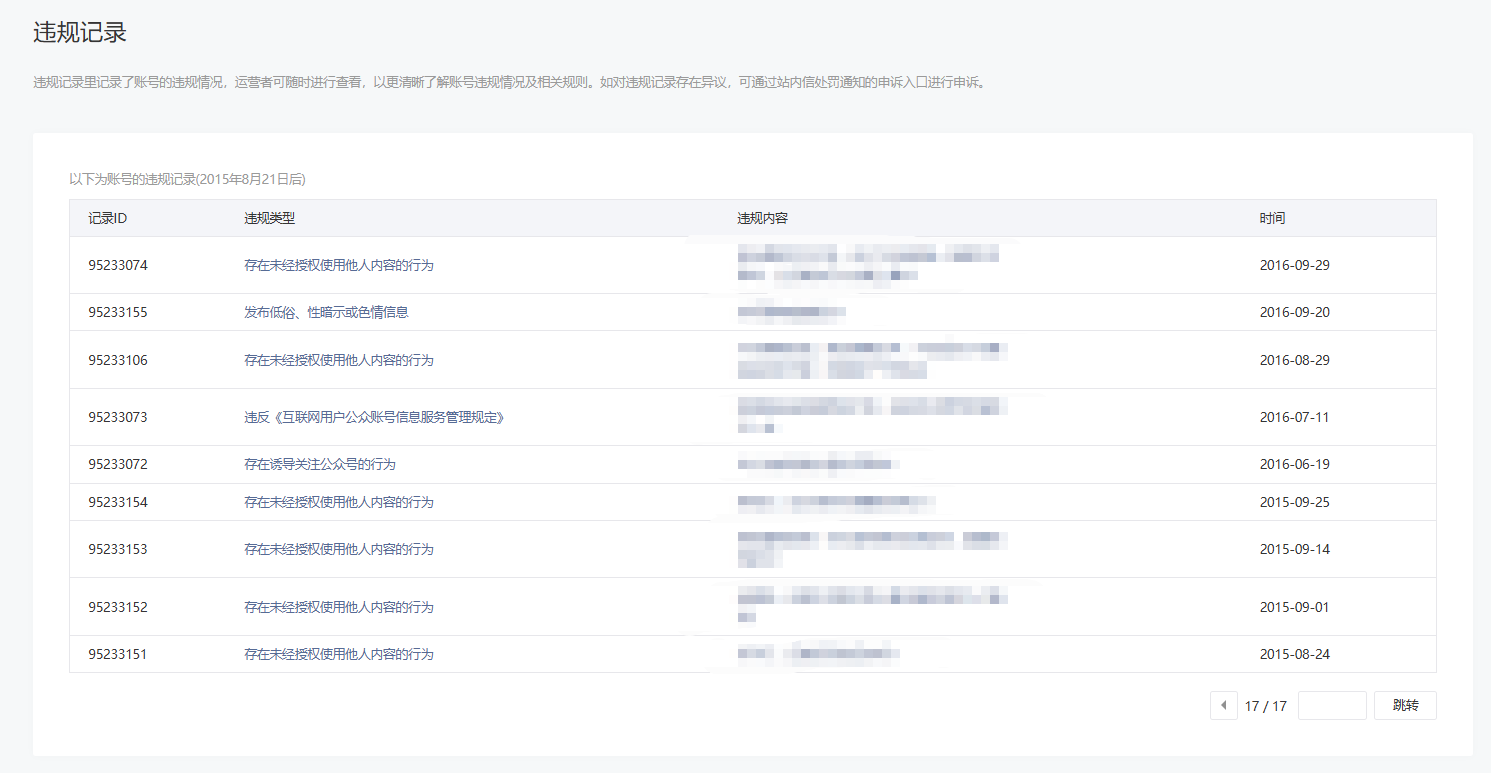Click 违反《互联网用户公众账号信息服务管理规定》 link

coord(374,417)
